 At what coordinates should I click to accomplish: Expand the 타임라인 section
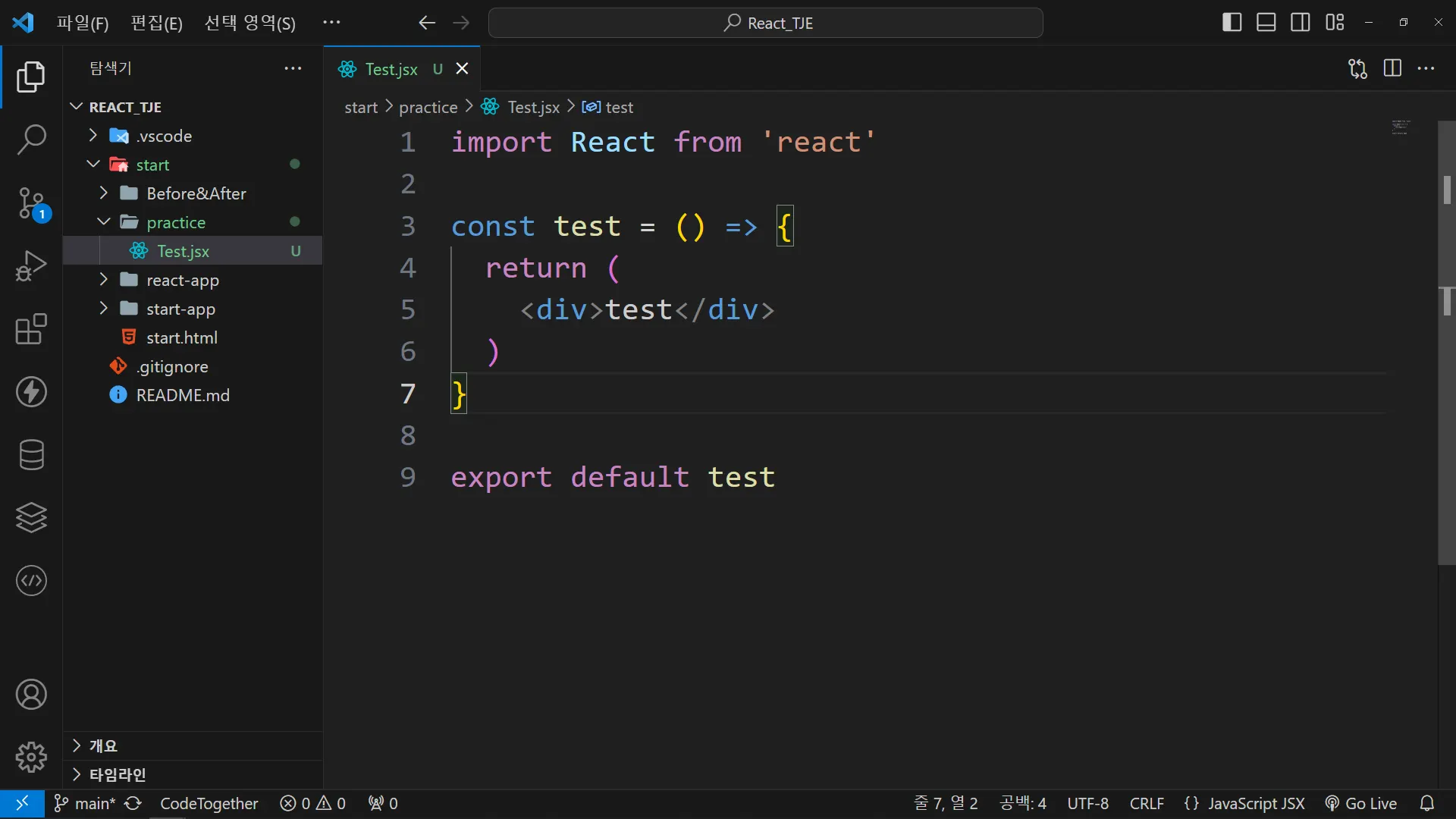pos(118,774)
